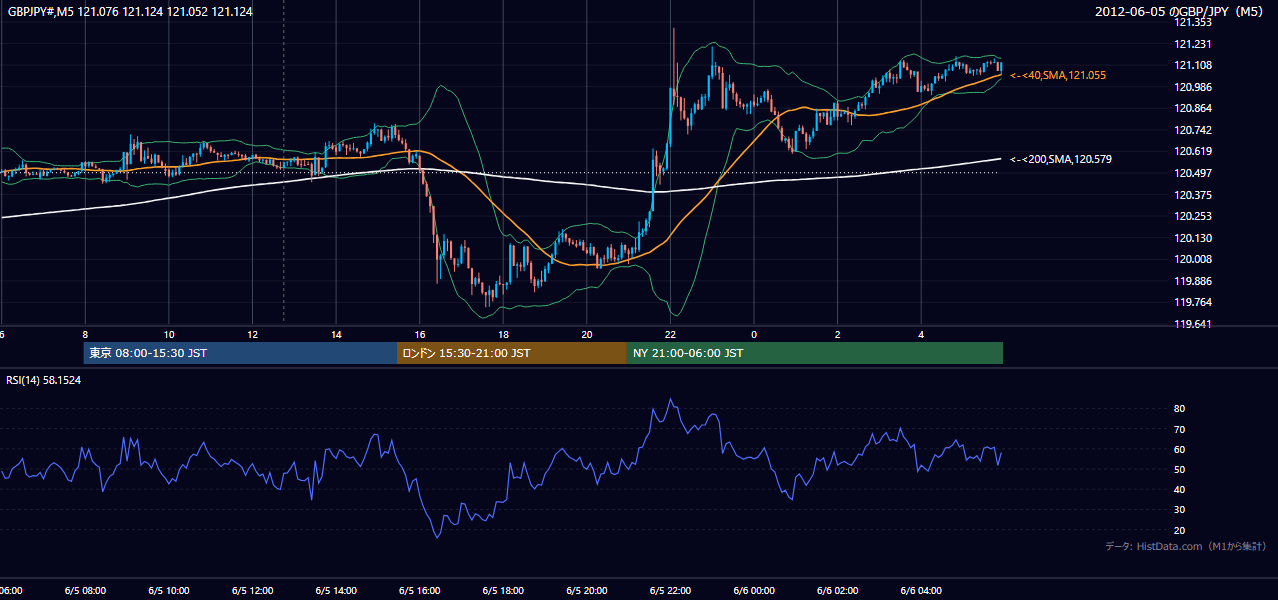Click hour label 8 on chart axis
This screenshot has height=600, width=1278.
(x=85, y=335)
